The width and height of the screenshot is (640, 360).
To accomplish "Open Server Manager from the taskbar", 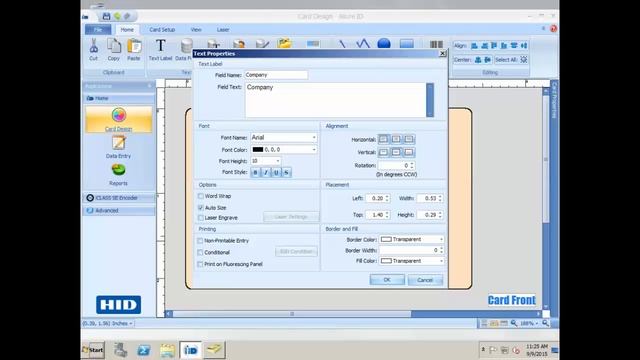I will (x=120, y=350).
